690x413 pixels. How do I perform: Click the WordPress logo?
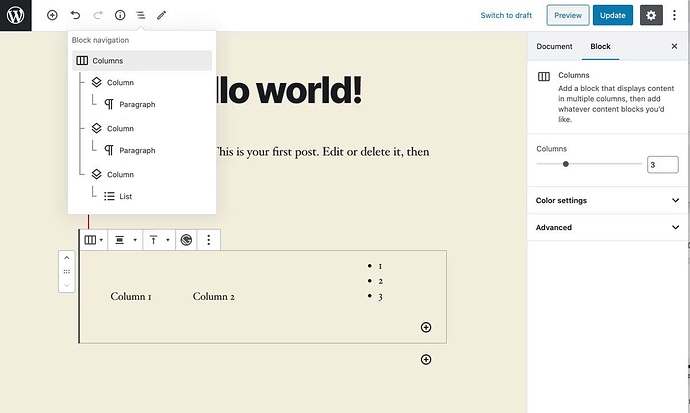click(x=15, y=15)
